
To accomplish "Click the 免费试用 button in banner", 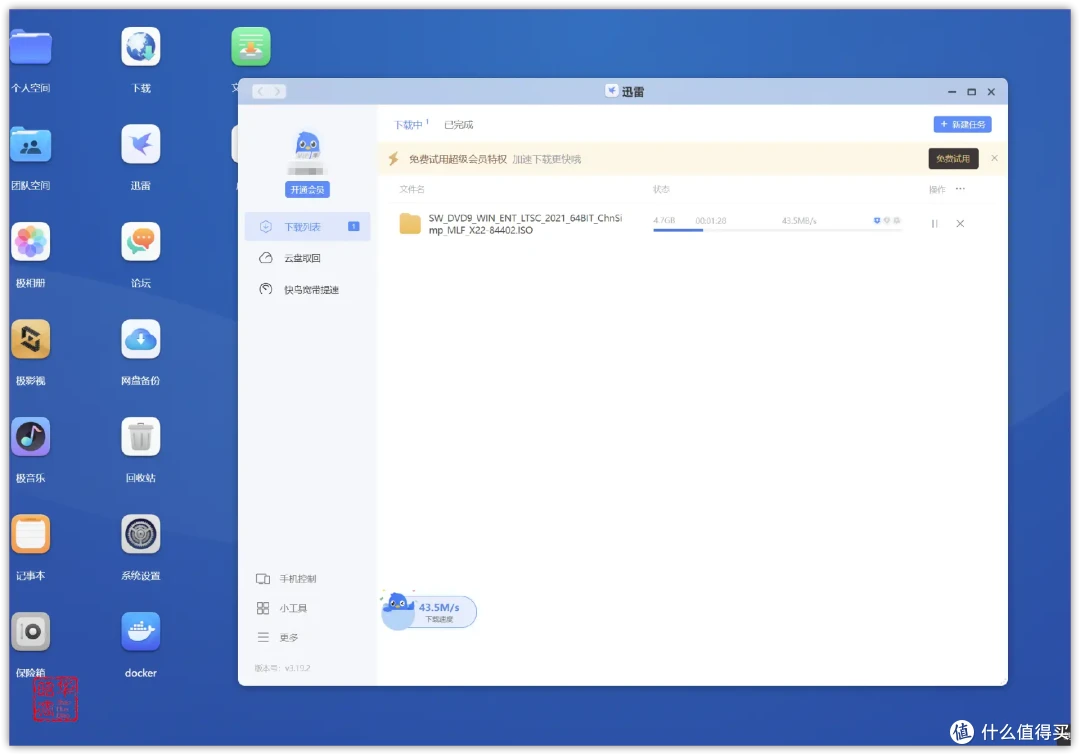I will [953, 159].
